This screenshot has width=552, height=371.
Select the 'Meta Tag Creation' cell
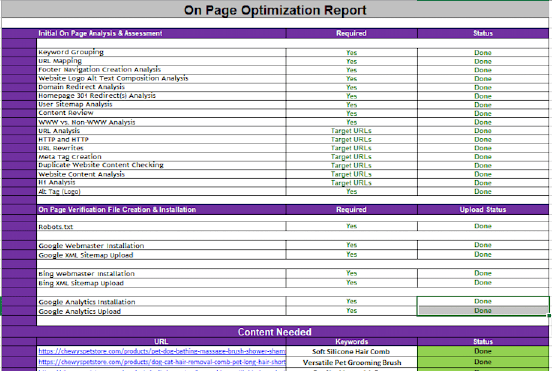(x=162, y=157)
